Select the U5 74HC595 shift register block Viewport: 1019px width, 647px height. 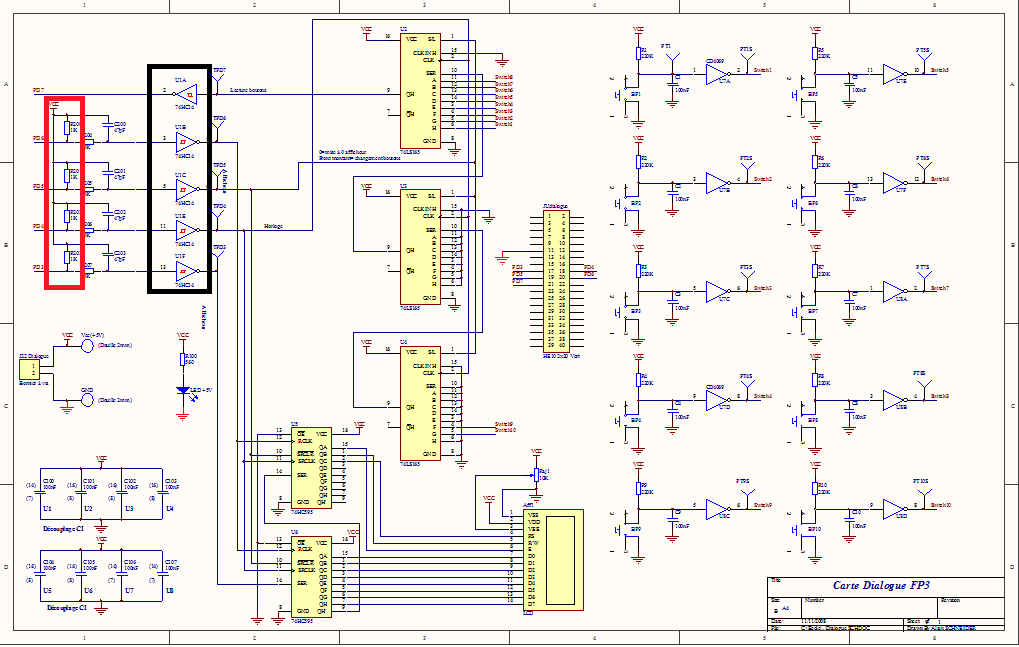311,468
